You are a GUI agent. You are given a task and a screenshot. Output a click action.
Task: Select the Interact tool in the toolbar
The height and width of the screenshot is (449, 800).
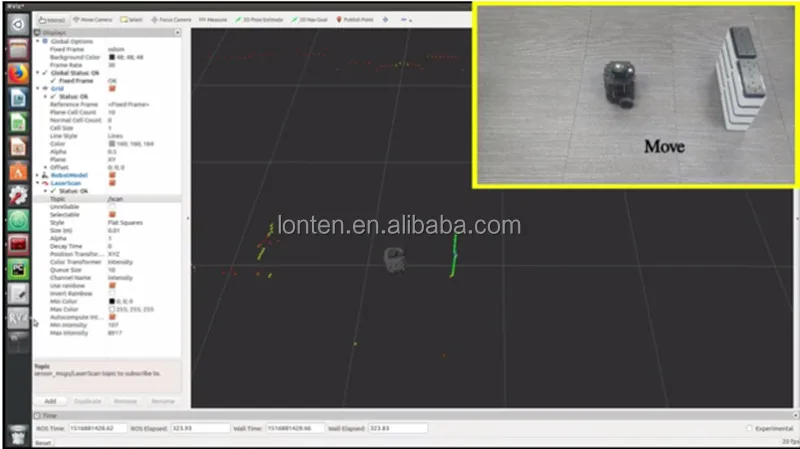[x=52, y=19]
